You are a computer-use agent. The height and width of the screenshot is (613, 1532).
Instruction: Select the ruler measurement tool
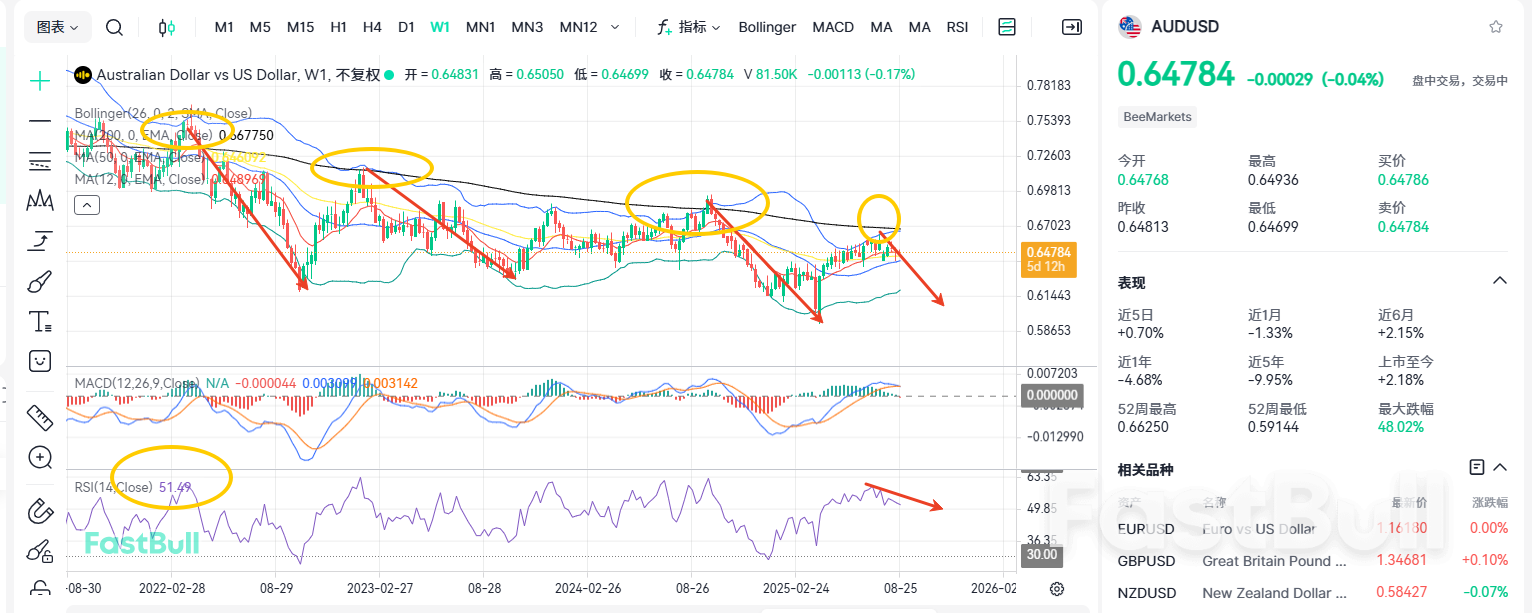click(39, 416)
